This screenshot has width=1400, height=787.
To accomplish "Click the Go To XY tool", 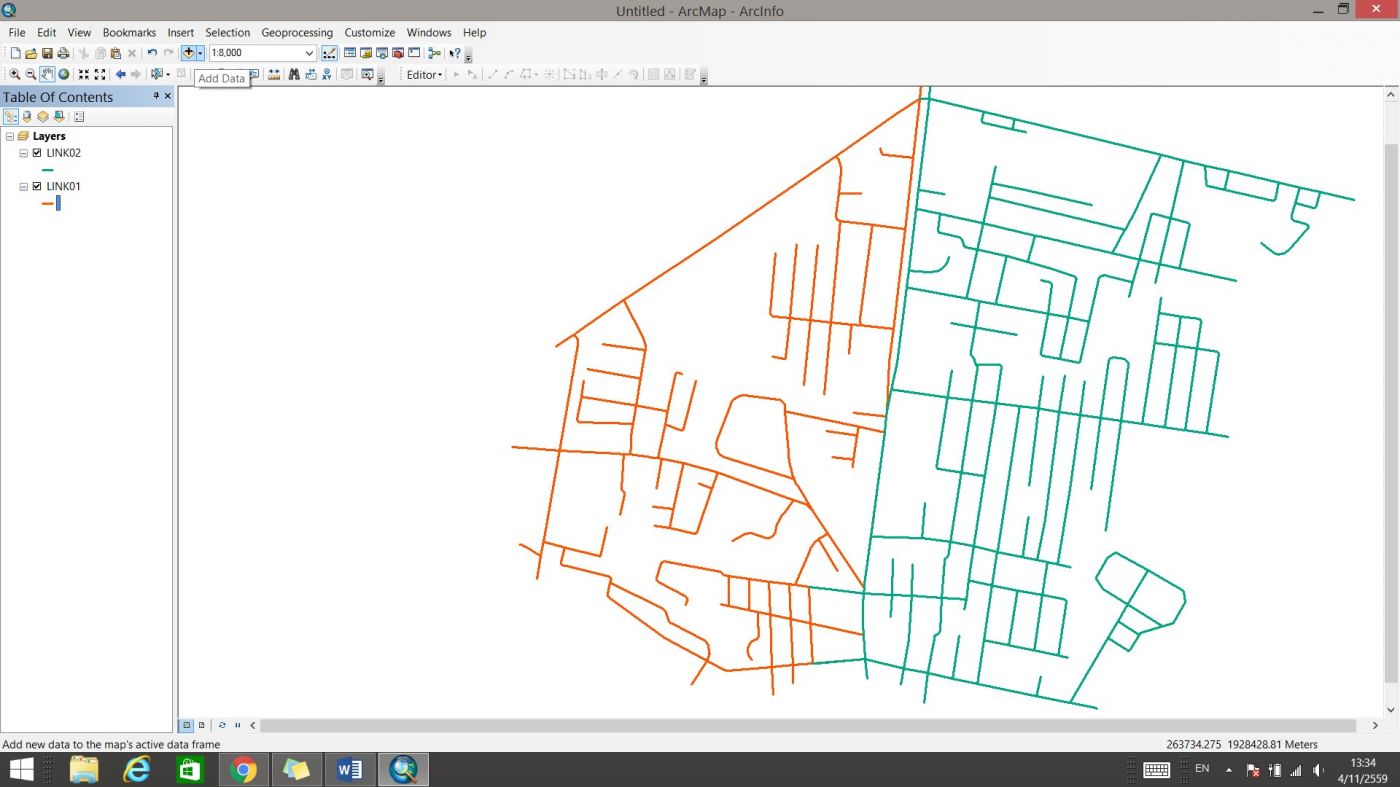I will (x=327, y=75).
